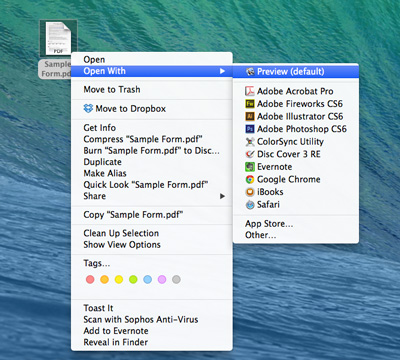Select the Sample Form PDF file thumbnail
400x360 pixels.
pyautogui.click(x=58, y=38)
